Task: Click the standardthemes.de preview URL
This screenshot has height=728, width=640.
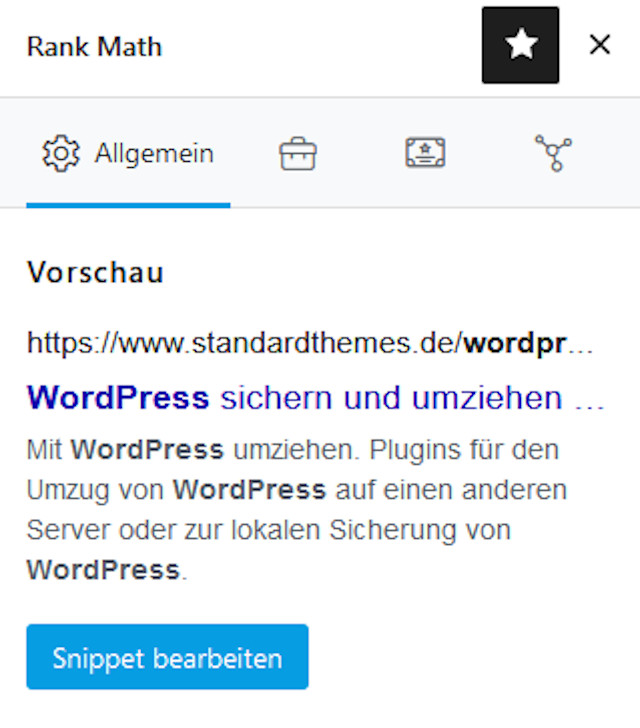Action: (310, 343)
